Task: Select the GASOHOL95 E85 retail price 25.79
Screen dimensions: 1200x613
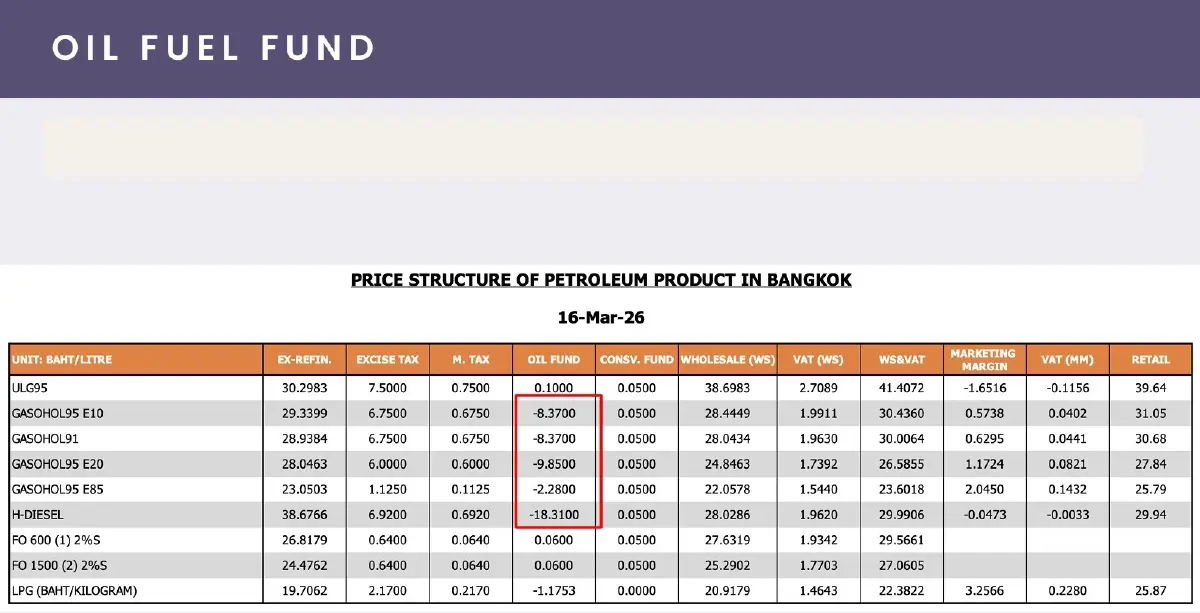Action: tap(1150, 490)
